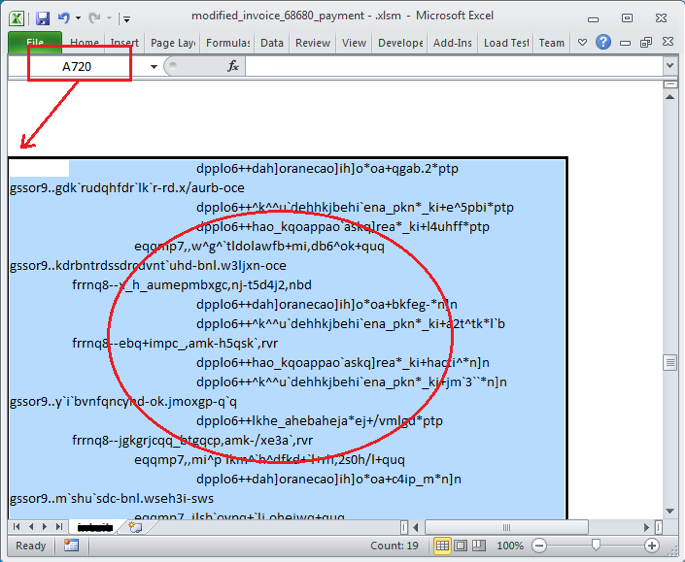Open Microsoft Excel Help question mark

click(x=603, y=42)
